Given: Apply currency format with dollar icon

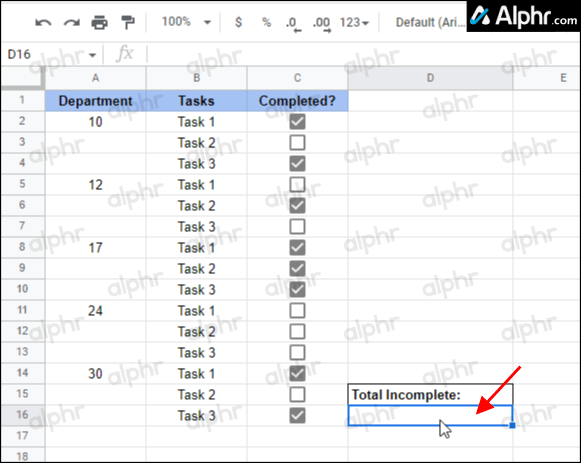Looking at the screenshot, I should pyautogui.click(x=239, y=22).
